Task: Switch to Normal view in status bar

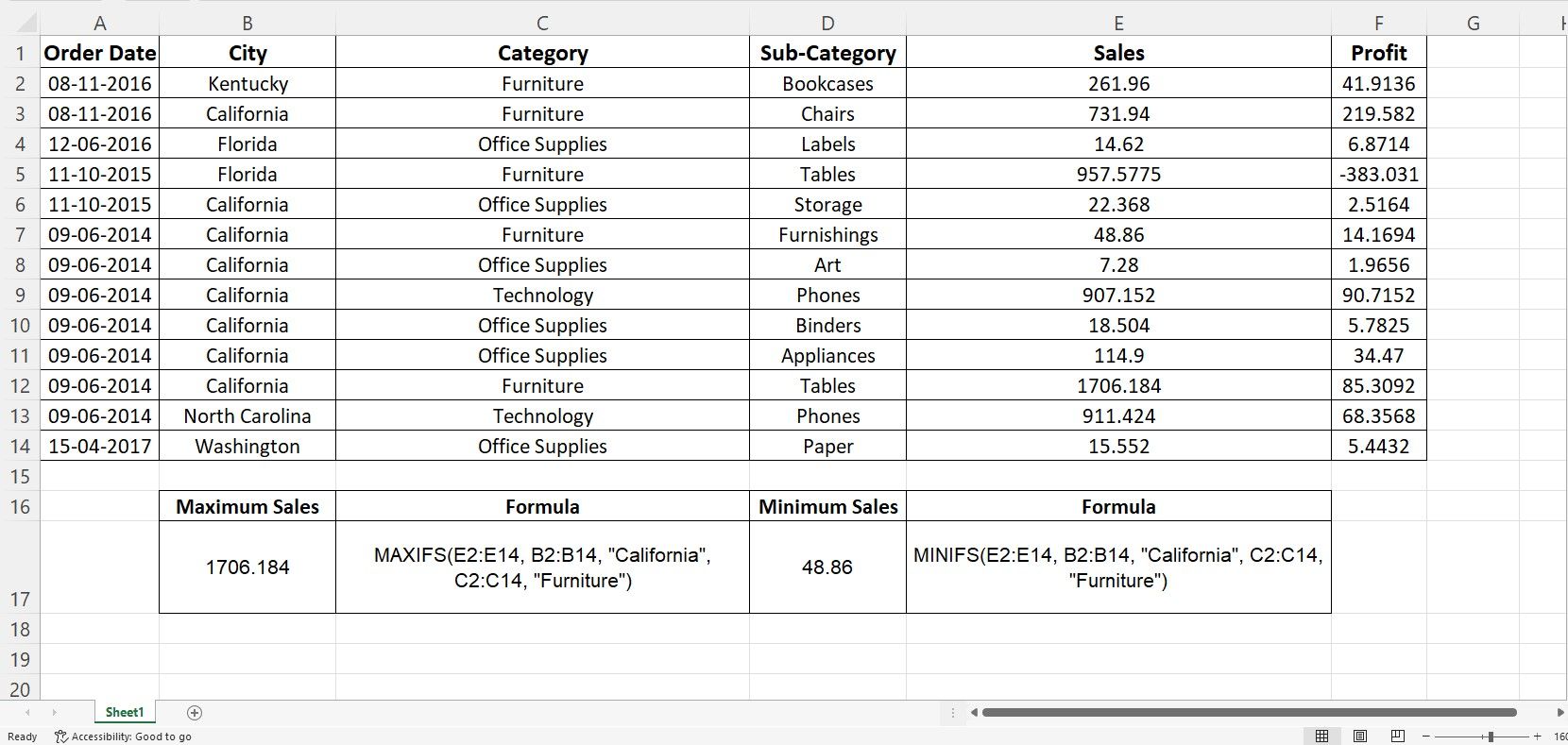Action: point(1322,737)
